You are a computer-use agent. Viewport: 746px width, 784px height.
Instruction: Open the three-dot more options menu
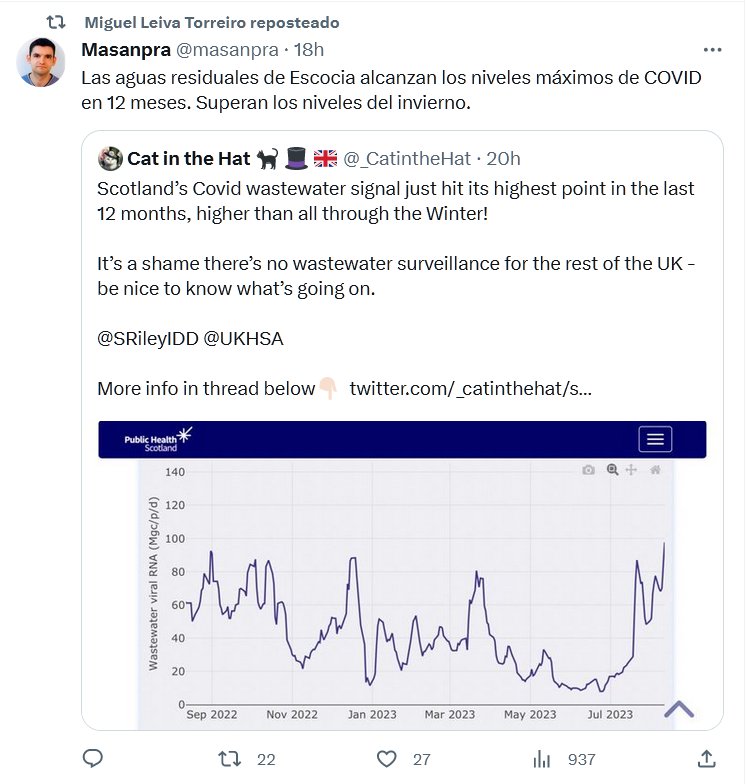point(712,49)
